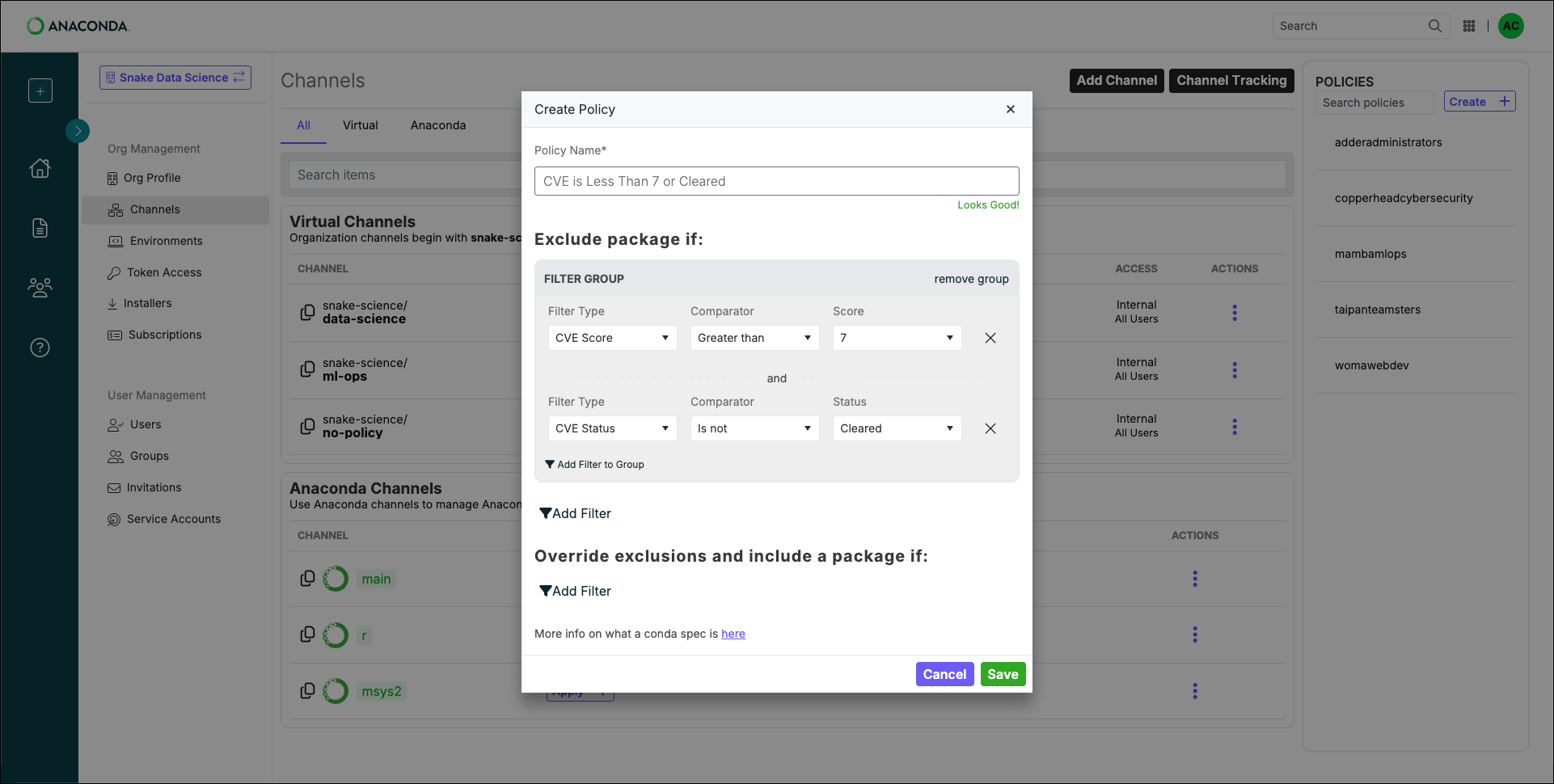The image size is (1554, 784).
Task: Focus the Policy Name input field
Action: tap(776, 181)
